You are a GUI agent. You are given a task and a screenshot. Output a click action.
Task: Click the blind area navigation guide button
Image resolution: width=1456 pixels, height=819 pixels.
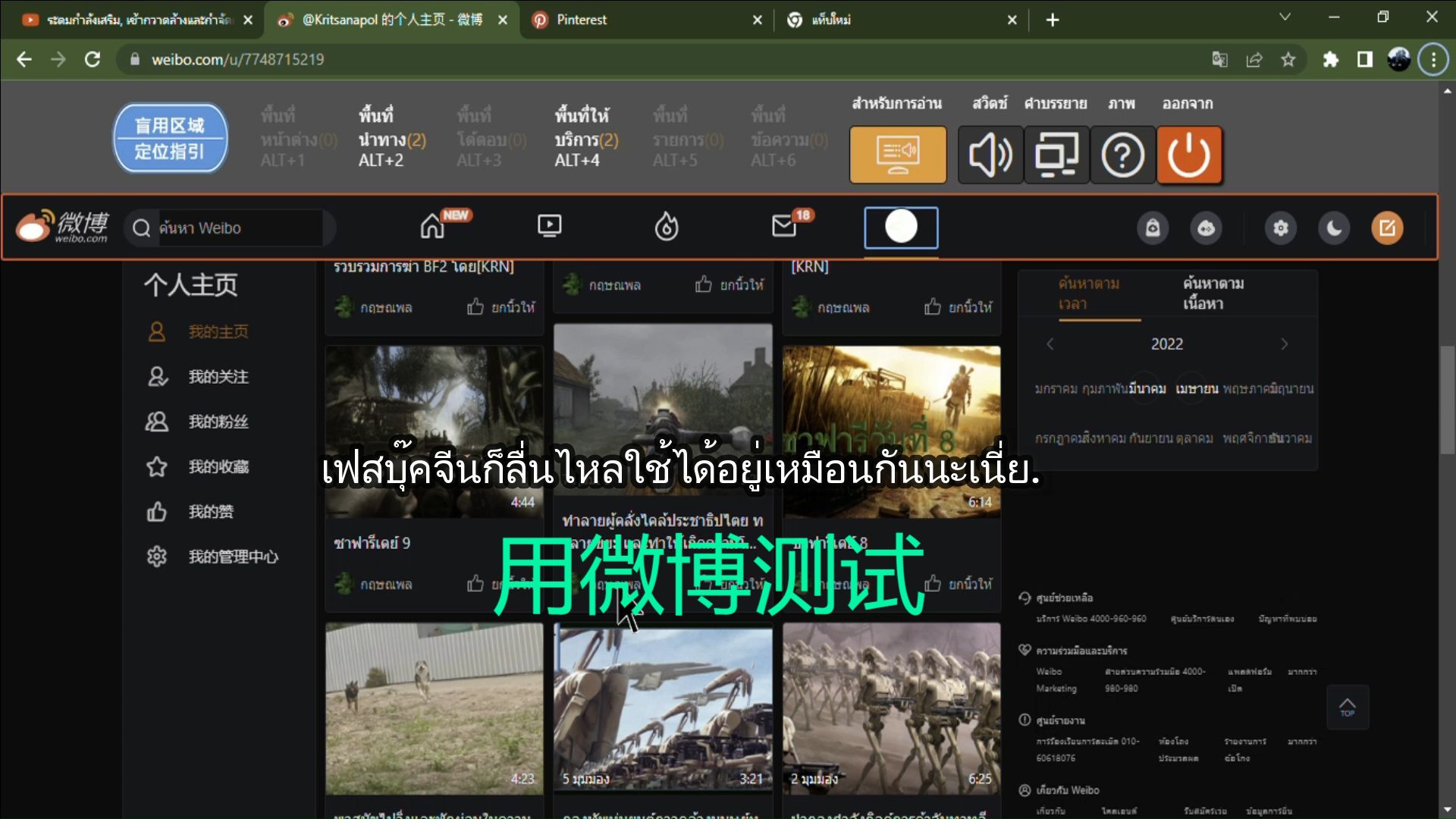170,138
